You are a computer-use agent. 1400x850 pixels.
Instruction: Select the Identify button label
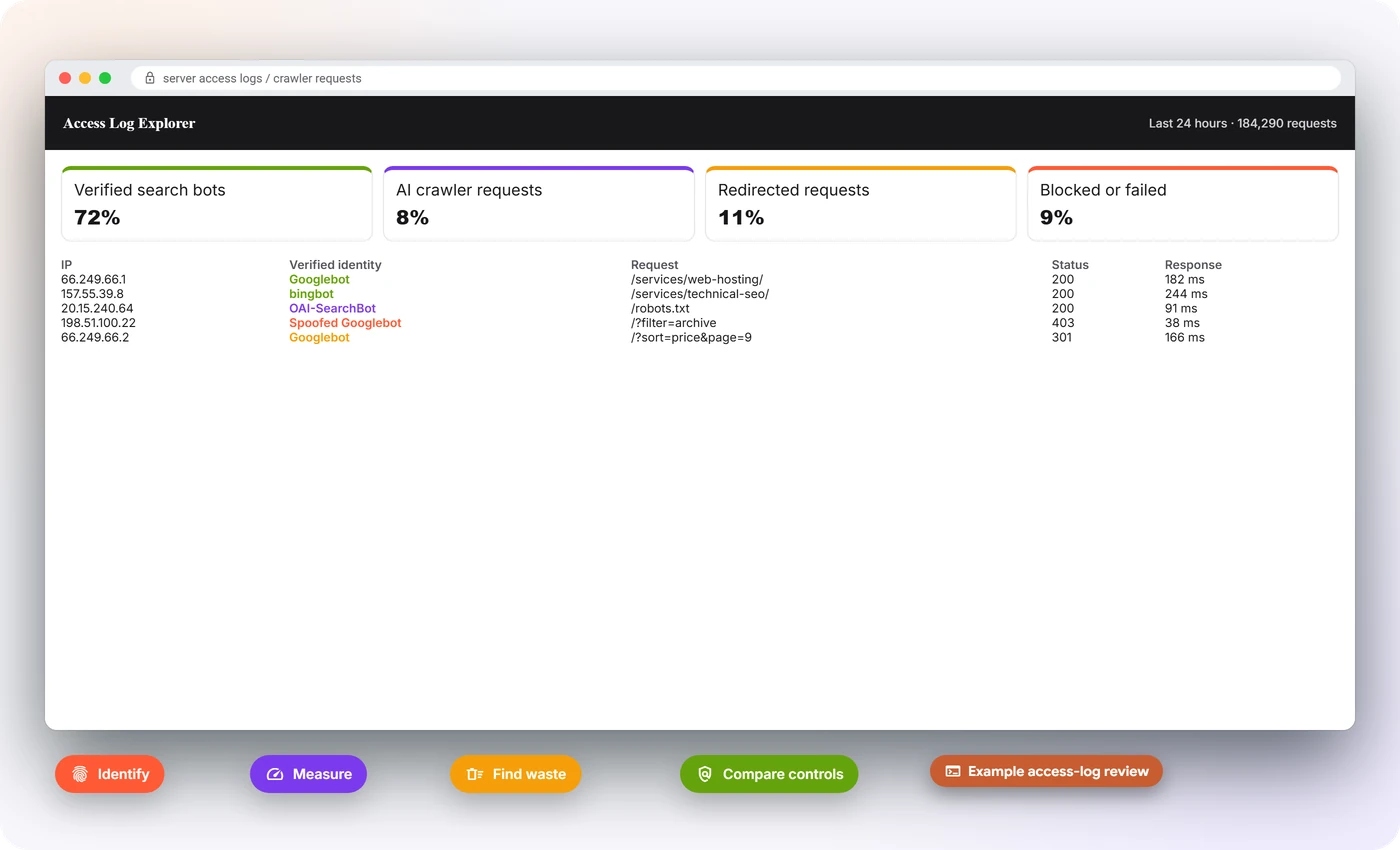coord(123,774)
